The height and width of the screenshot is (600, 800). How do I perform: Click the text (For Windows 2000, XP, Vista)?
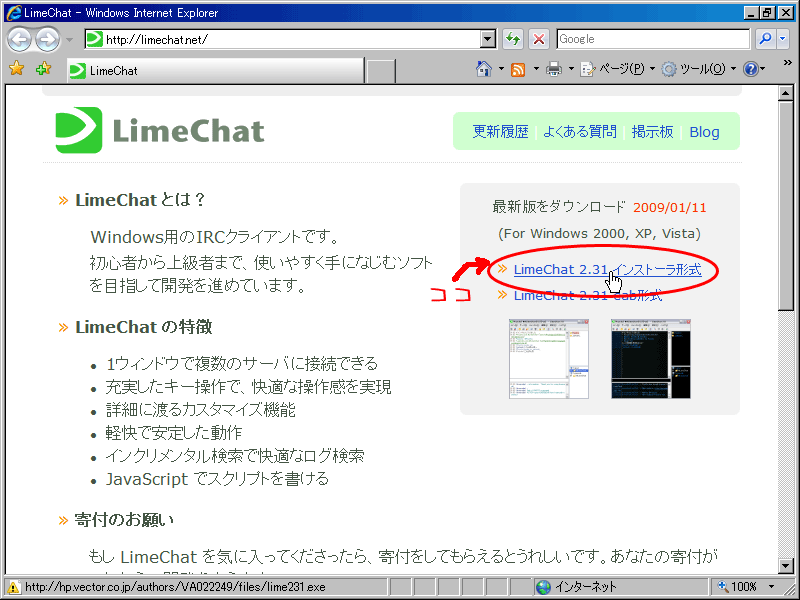point(599,234)
